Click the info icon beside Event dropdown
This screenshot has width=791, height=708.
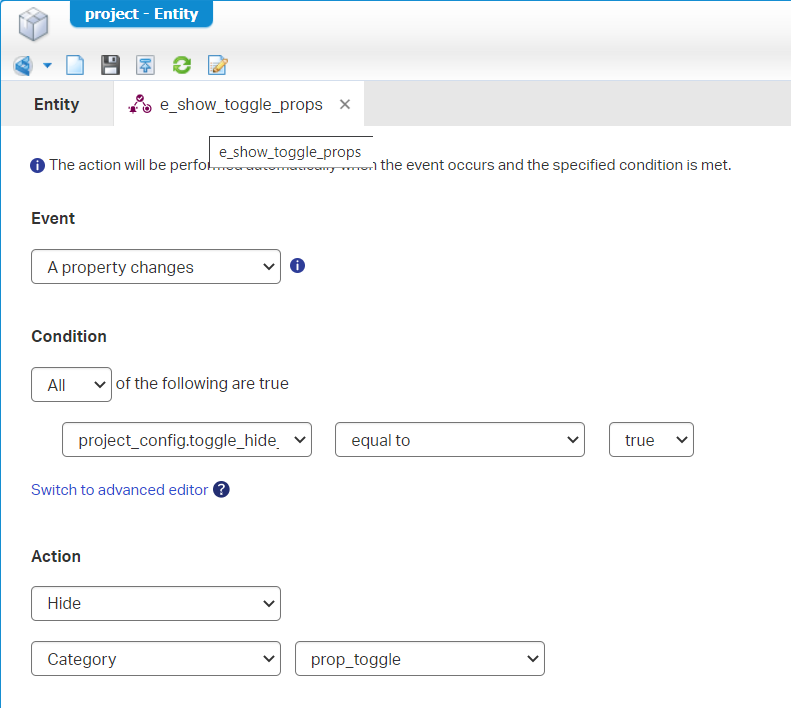coord(297,266)
